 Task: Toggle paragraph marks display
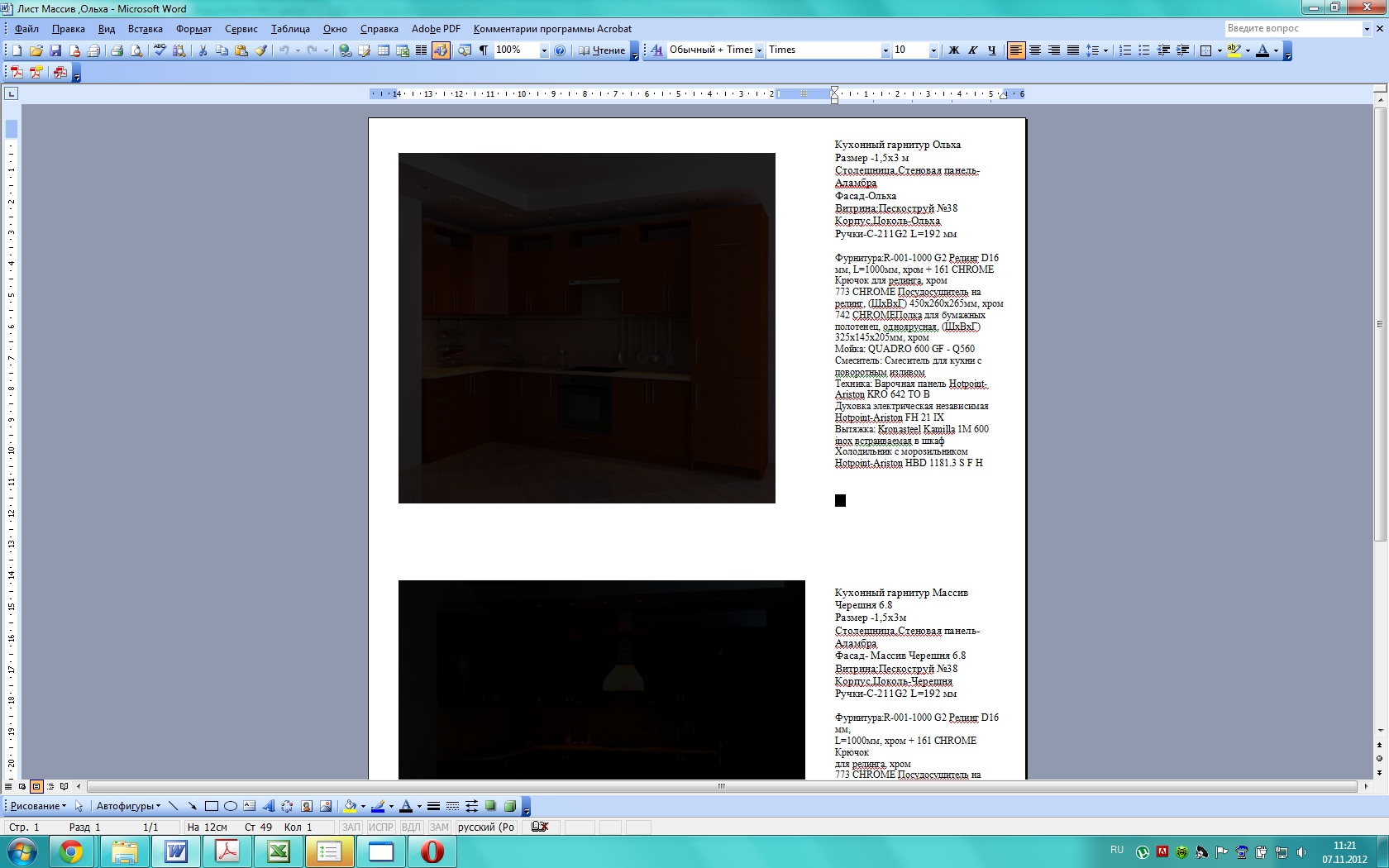coord(484,50)
